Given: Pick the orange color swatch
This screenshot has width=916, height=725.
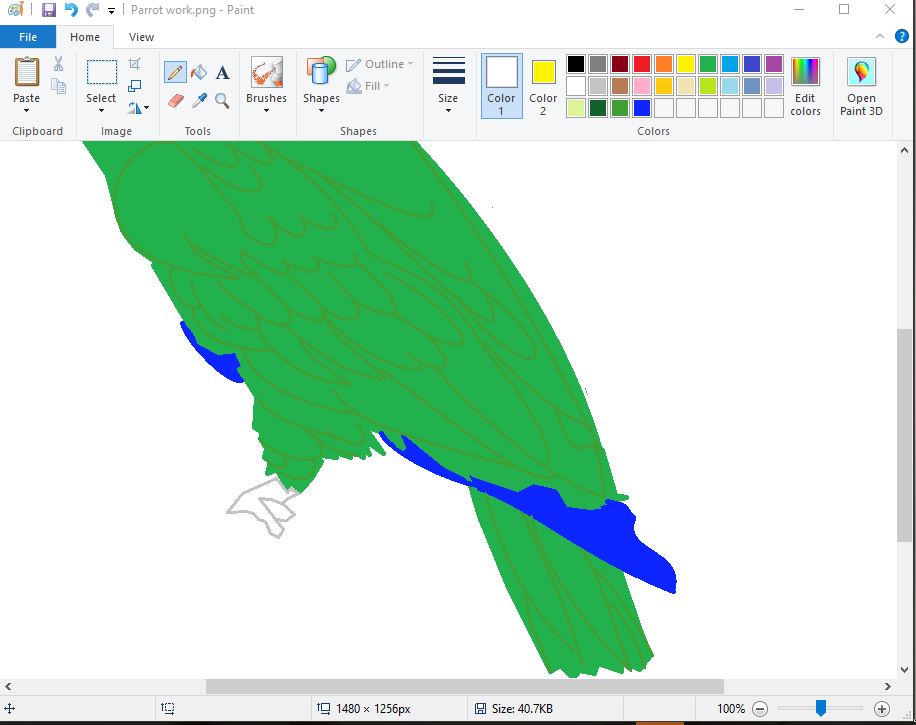Looking at the screenshot, I should (664, 64).
